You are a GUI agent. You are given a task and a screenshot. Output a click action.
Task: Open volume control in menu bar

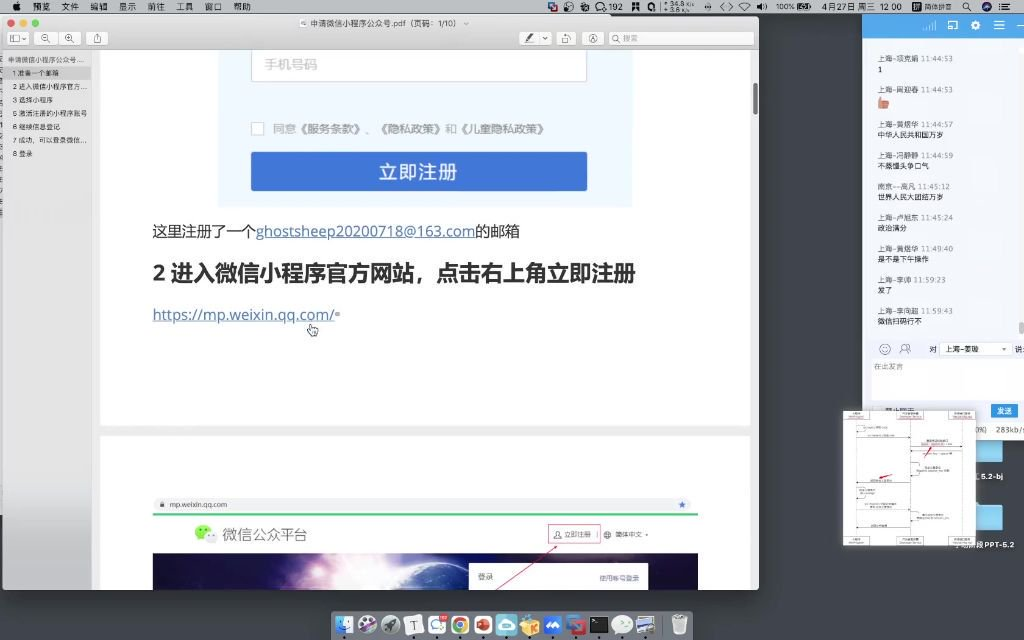point(761,7)
